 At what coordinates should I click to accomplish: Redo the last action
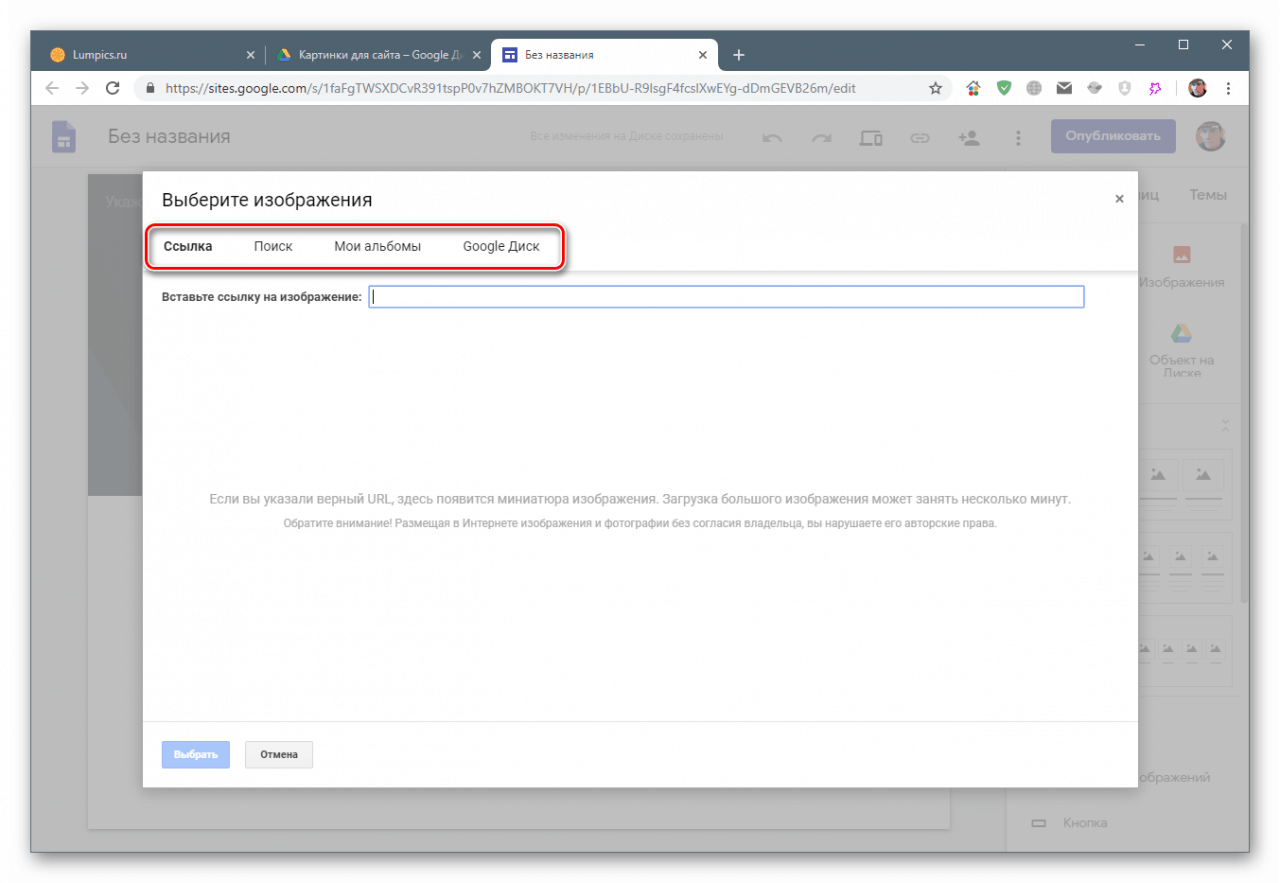tap(821, 138)
